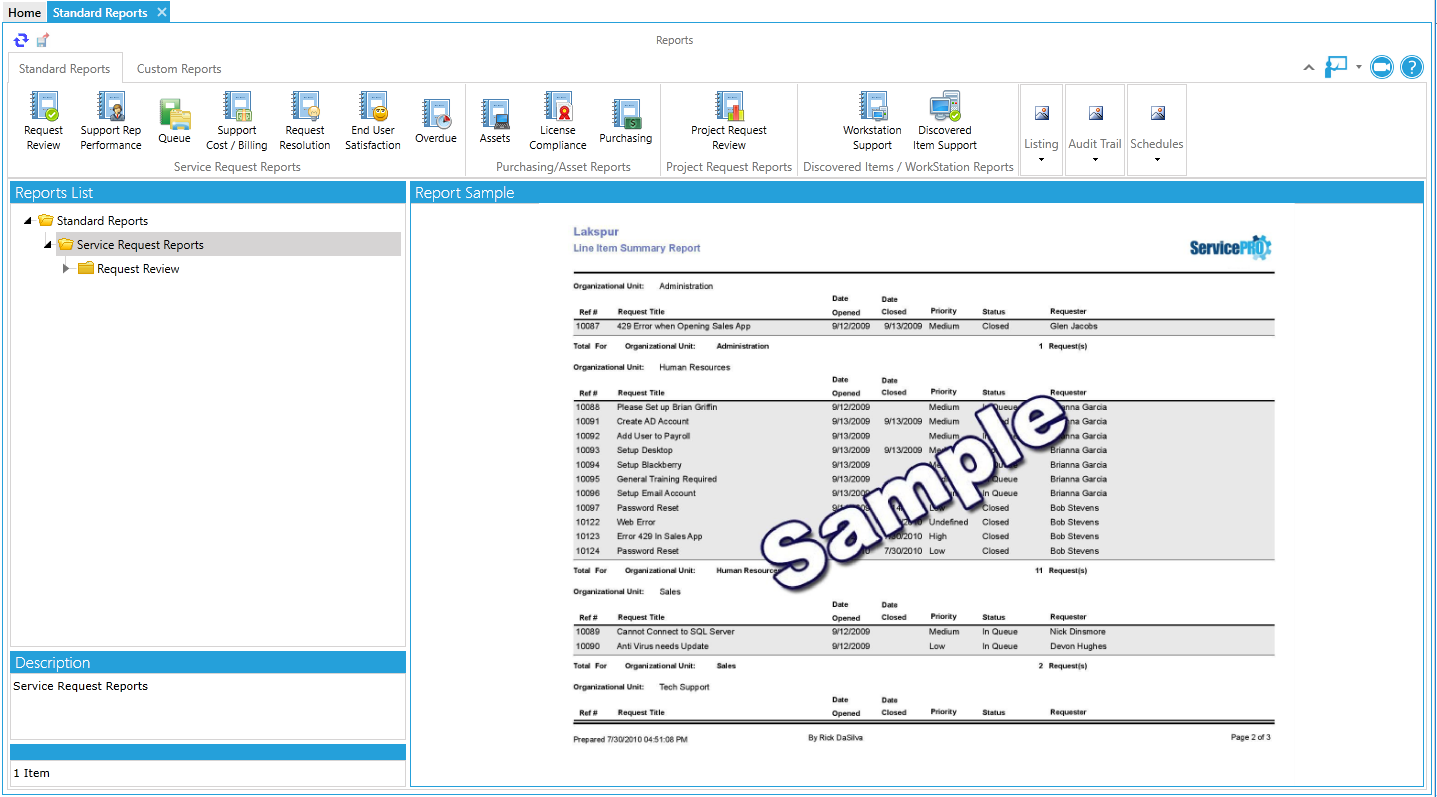Open the Queue report
Image resolution: width=1437 pixels, height=797 pixels.
tap(174, 122)
